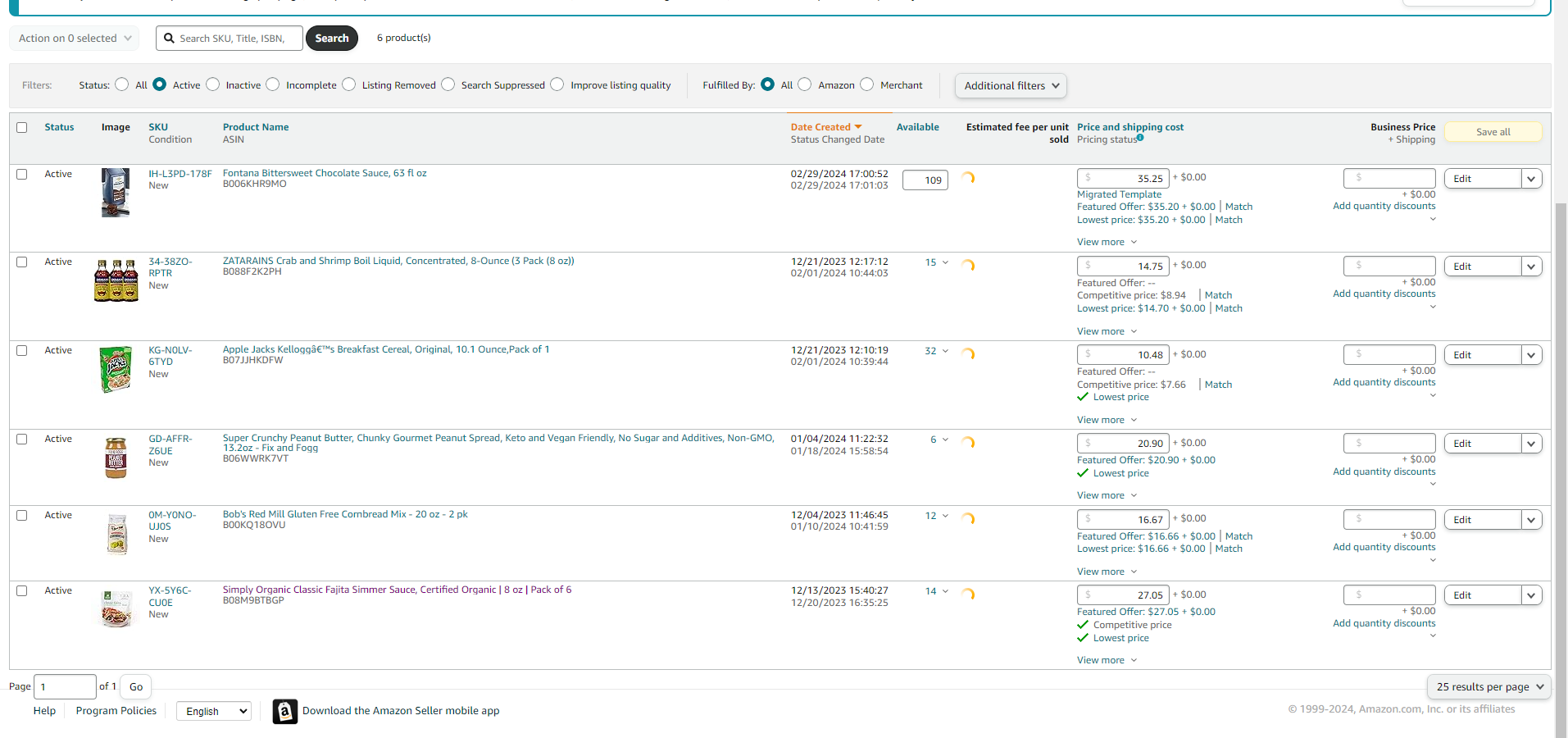The height and width of the screenshot is (738, 1568).
Task: Select the Listing Removed status filter
Action: [349, 84]
